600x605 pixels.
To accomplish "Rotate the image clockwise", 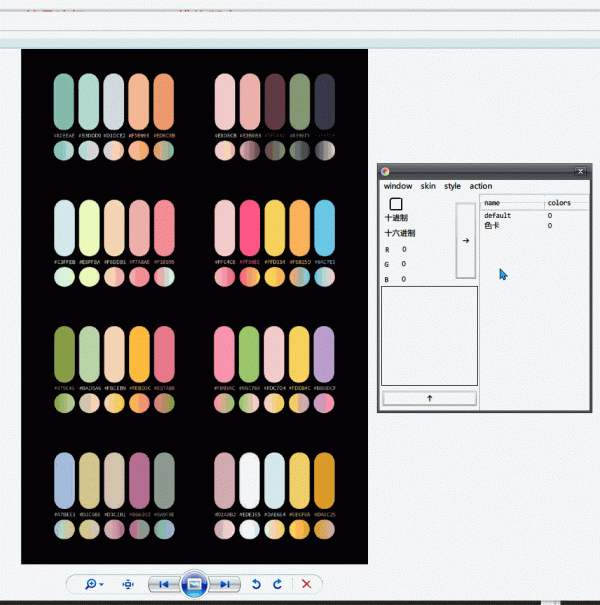I will point(277,584).
